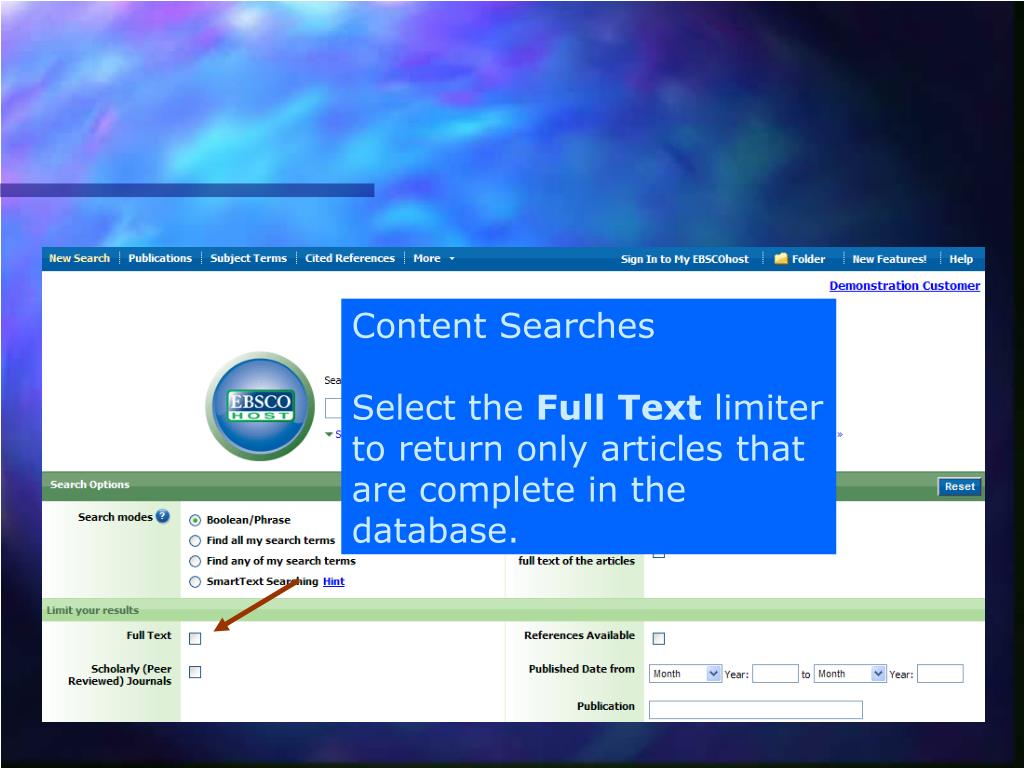Select Find all my search terms
Viewport: 1024px width, 768px height.
[195, 541]
